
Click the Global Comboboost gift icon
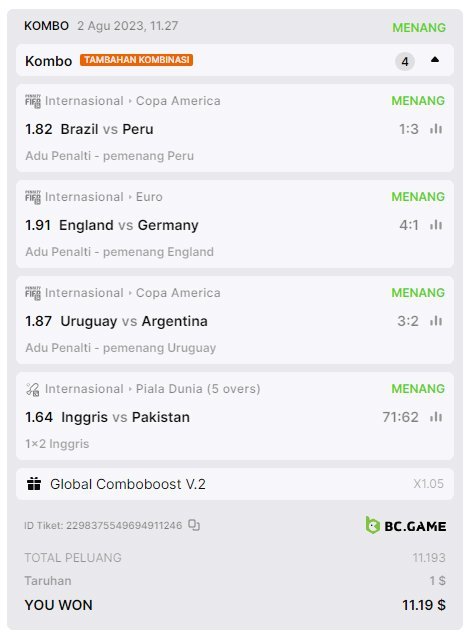click(x=34, y=484)
